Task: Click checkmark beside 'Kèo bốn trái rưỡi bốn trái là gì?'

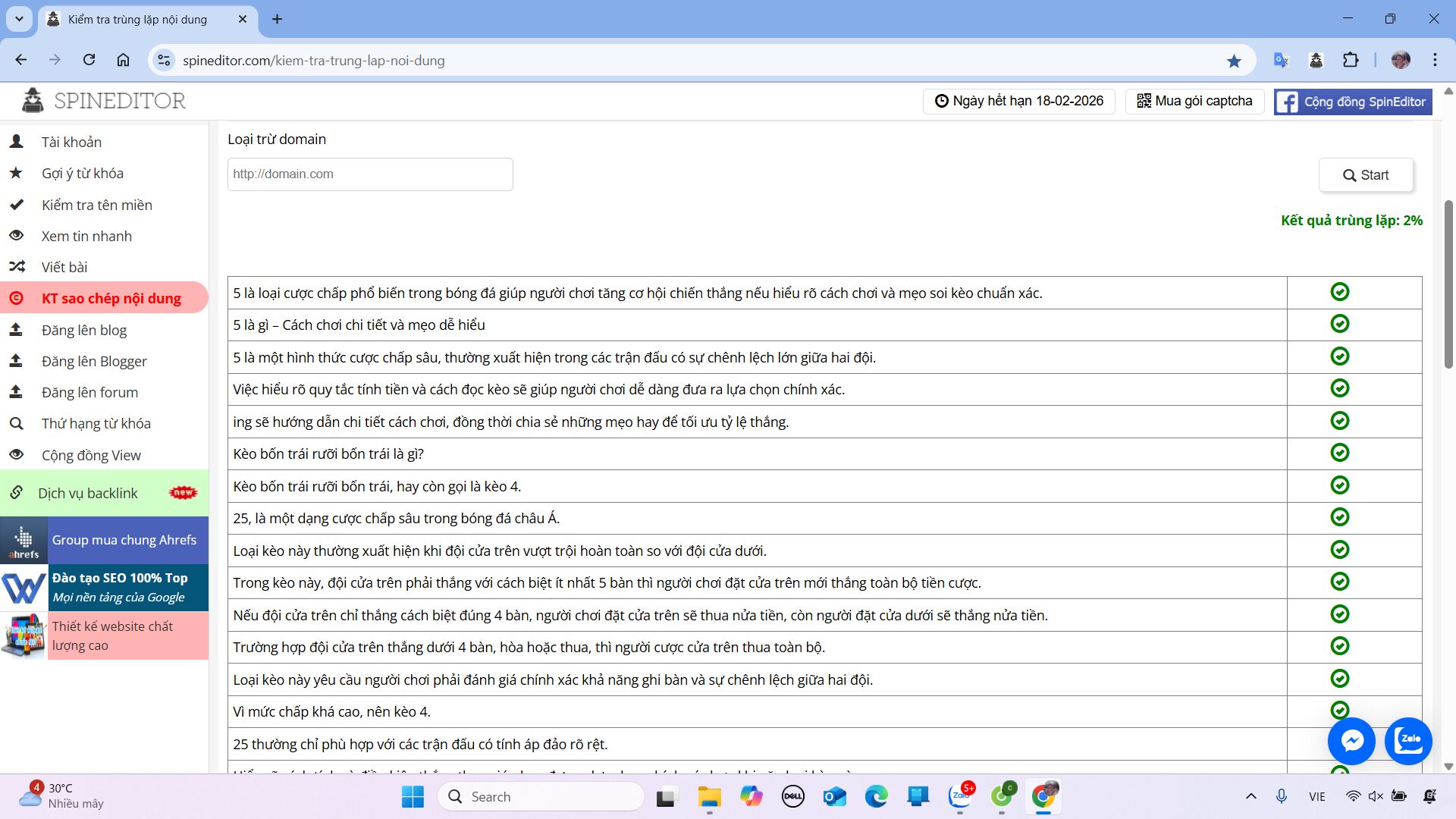Action: point(1339,453)
